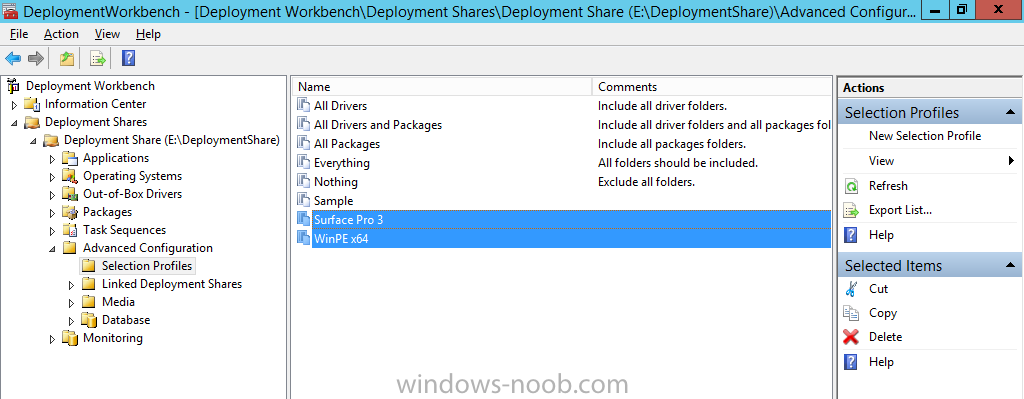The width and height of the screenshot is (1024, 399).
Task: Click the green Refresh icon in Actions
Action: click(x=851, y=186)
